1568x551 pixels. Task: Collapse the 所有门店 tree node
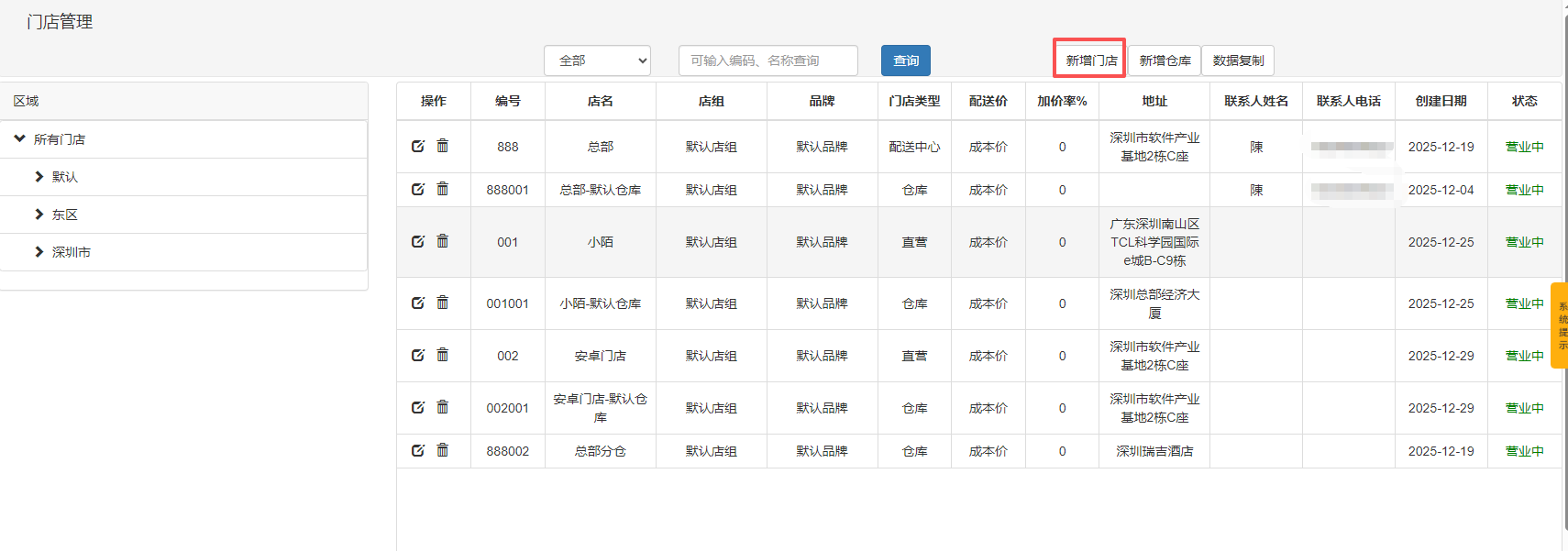20,139
